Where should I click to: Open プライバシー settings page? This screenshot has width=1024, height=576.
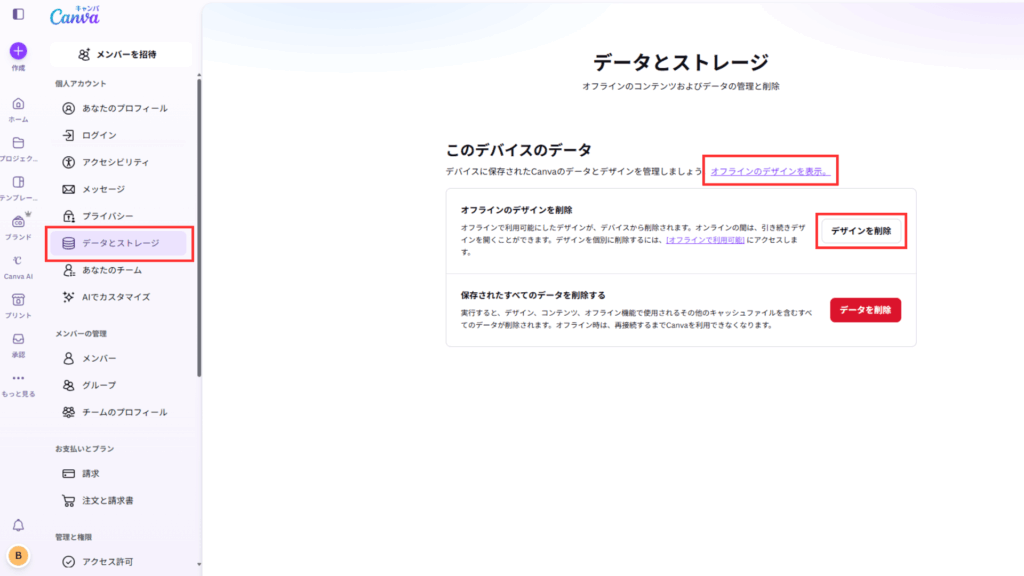click(x=107, y=216)
